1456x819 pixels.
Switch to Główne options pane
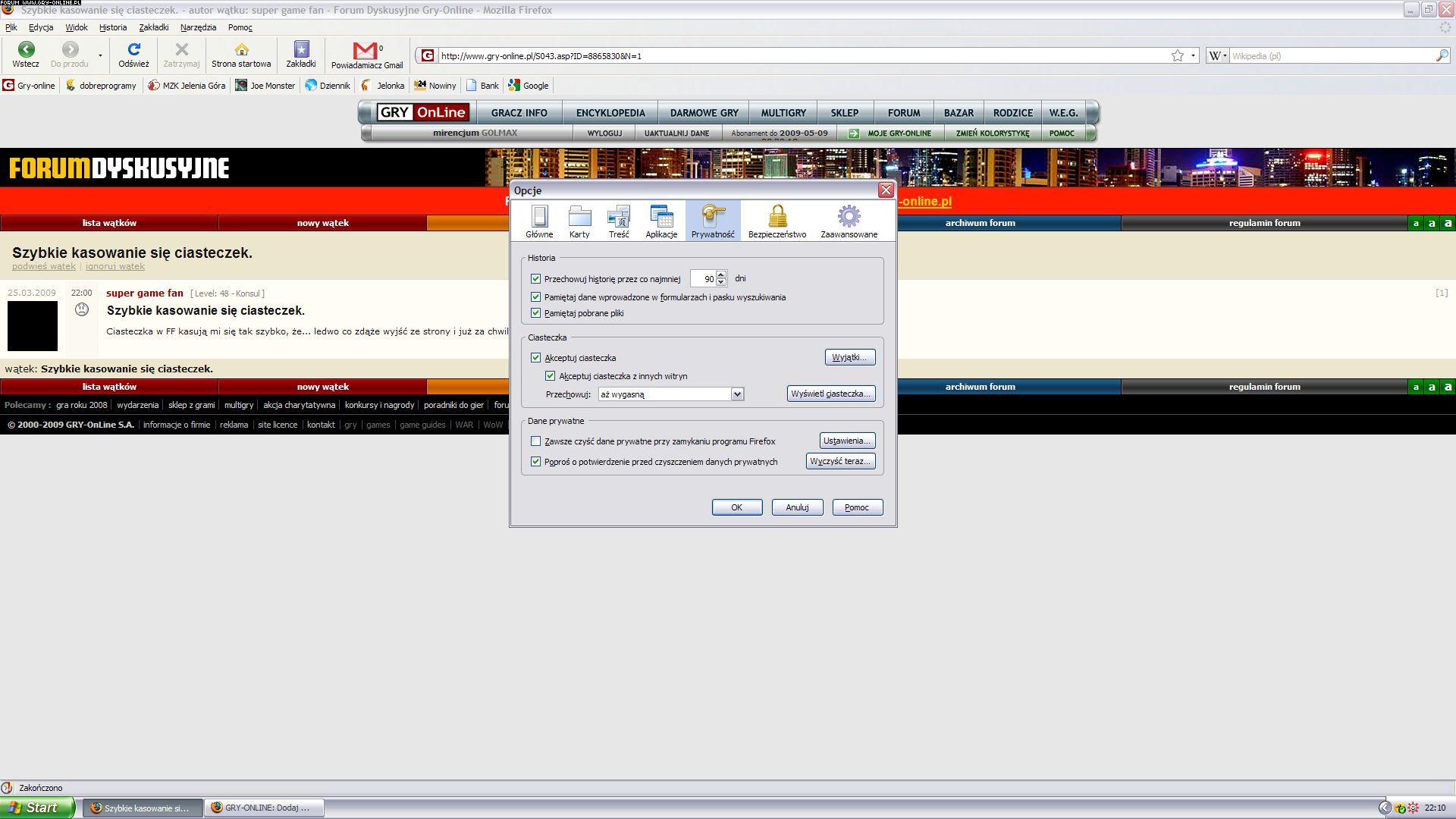pyautogui.click(x=539, y=221)
